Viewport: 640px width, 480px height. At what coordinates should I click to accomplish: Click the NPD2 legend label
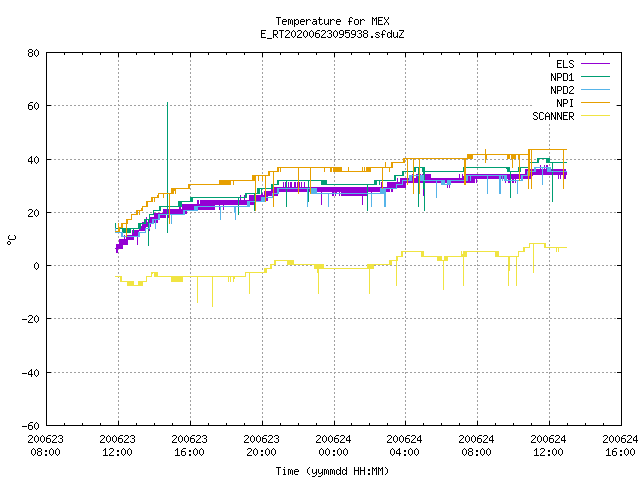point(562,90)
